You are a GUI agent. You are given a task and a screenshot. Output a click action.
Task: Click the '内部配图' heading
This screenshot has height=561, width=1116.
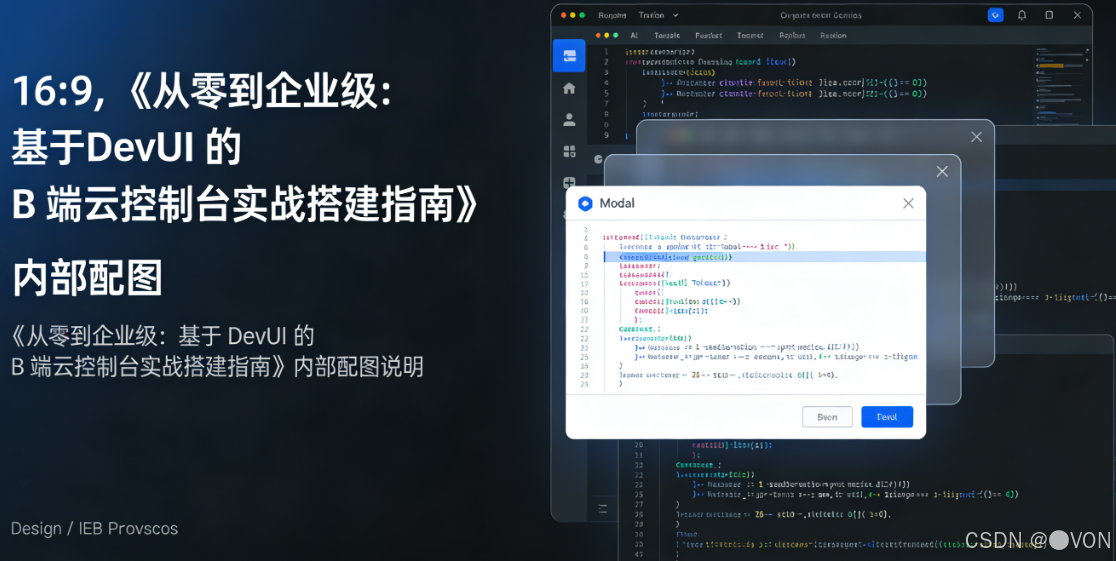pos(88,278)
